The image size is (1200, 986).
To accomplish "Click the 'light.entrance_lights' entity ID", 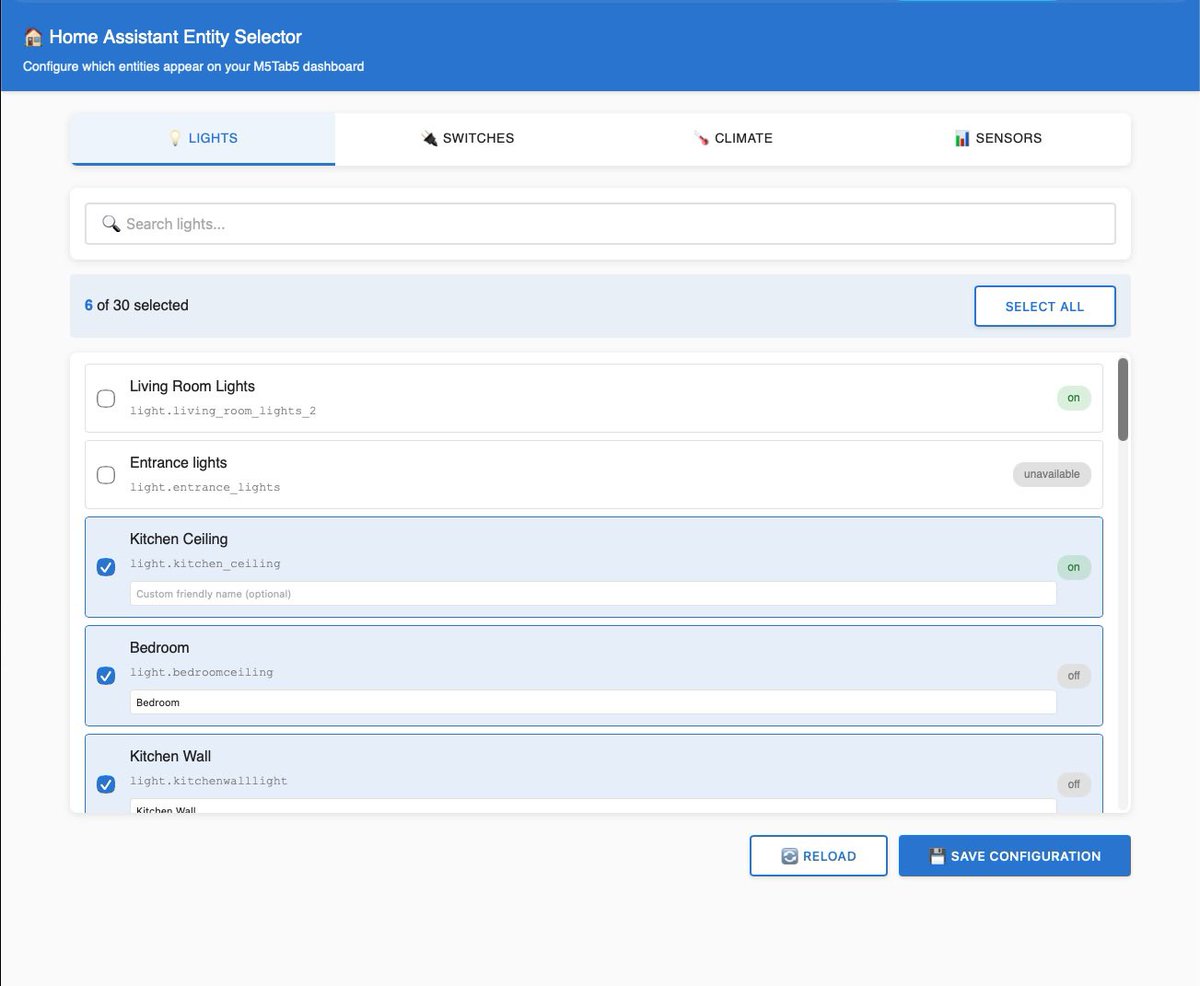I will (x=205, y=487).
